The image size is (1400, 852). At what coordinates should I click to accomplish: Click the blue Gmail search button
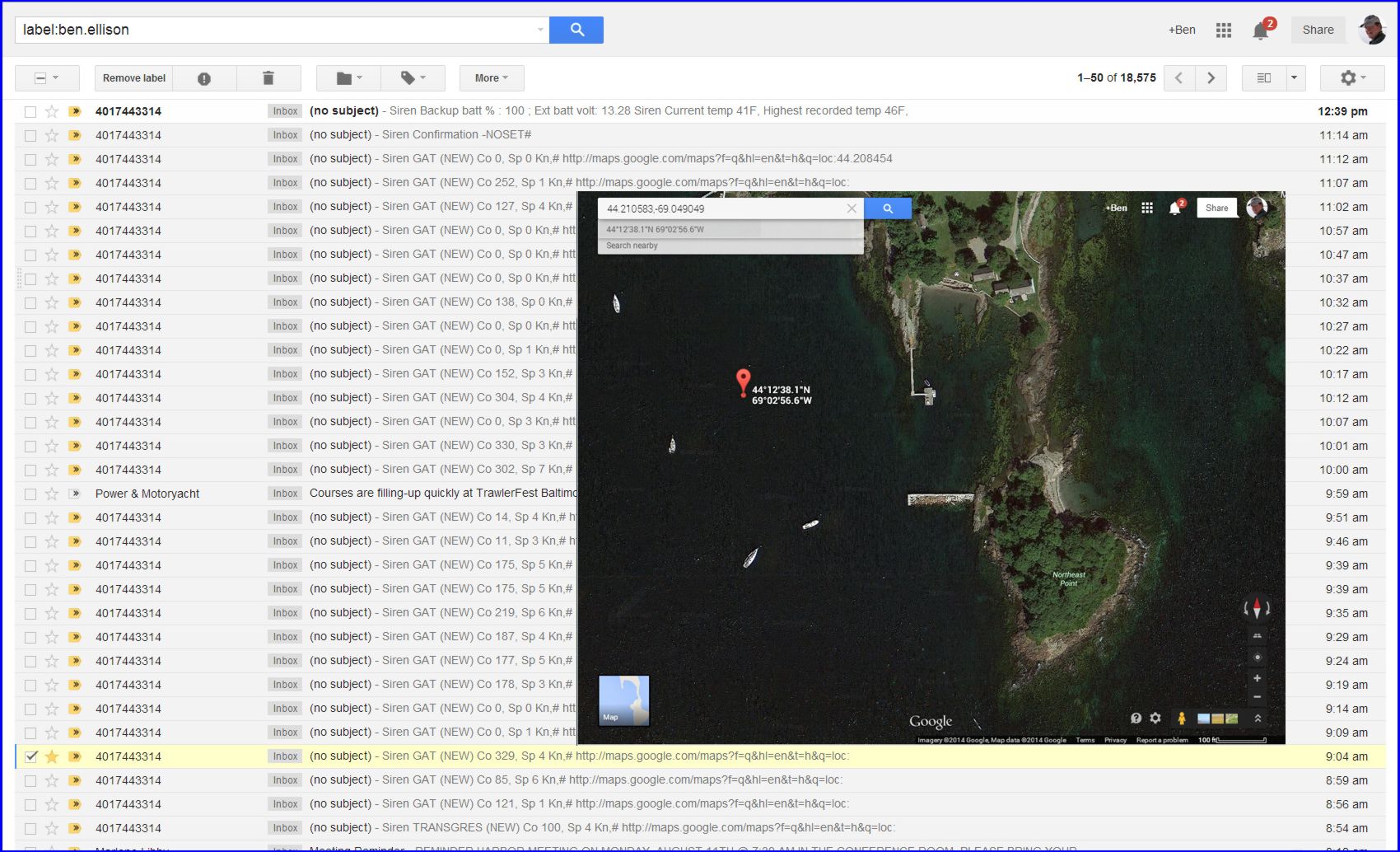point(576,30)
